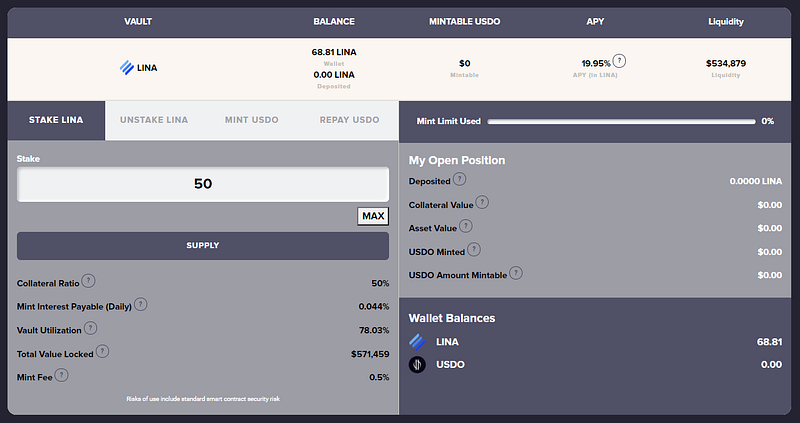Click the 0.044% mint interest value

pyautogui.click(x=374, y=307)
